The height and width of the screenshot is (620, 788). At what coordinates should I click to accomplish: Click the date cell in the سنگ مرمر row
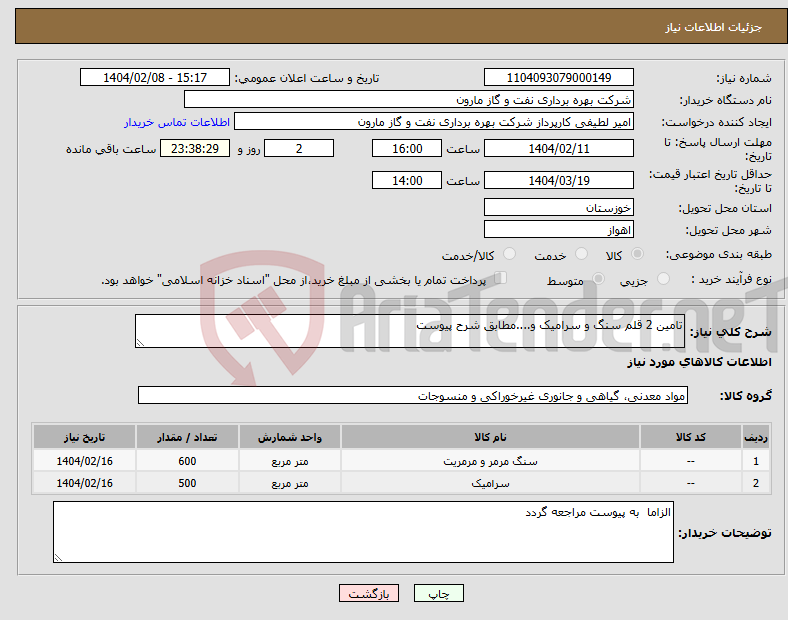point(84,461)
